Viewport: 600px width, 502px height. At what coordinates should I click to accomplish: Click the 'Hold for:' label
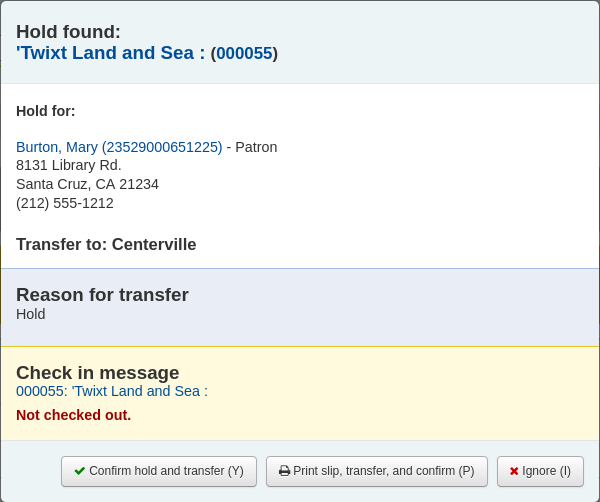click(46, 111)
